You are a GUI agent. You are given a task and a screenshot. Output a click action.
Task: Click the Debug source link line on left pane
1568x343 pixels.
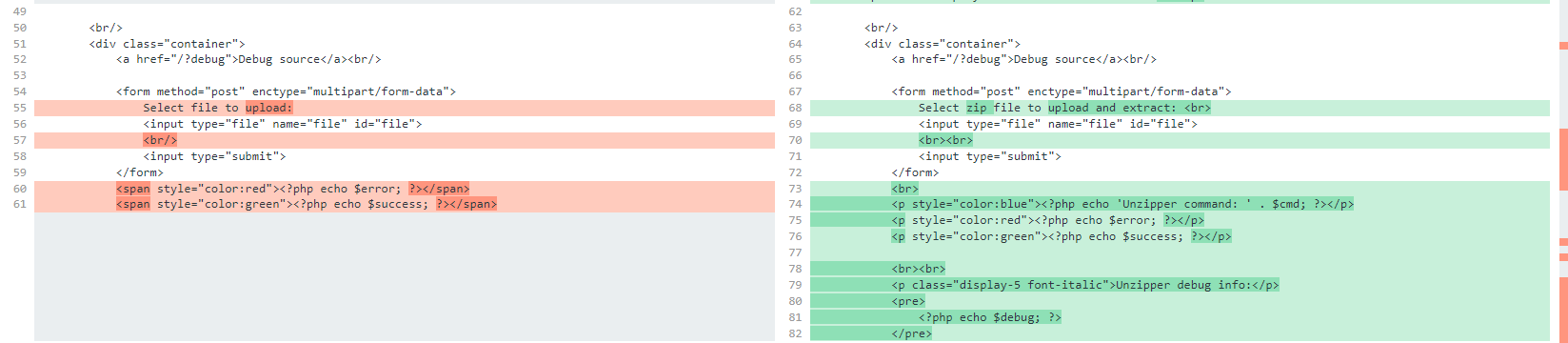[x=248, y=59]
